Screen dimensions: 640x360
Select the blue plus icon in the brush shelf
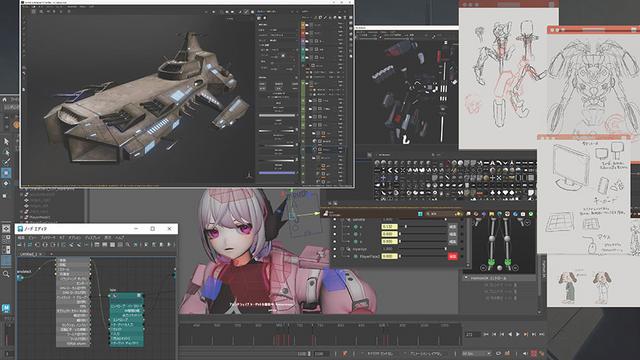(383, 178)
